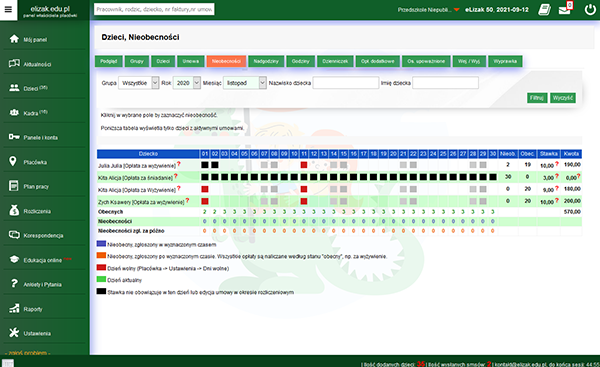The image size is (600, 367).
Task: Open the Wej / Wyj tab
Action: pos(469,61)
